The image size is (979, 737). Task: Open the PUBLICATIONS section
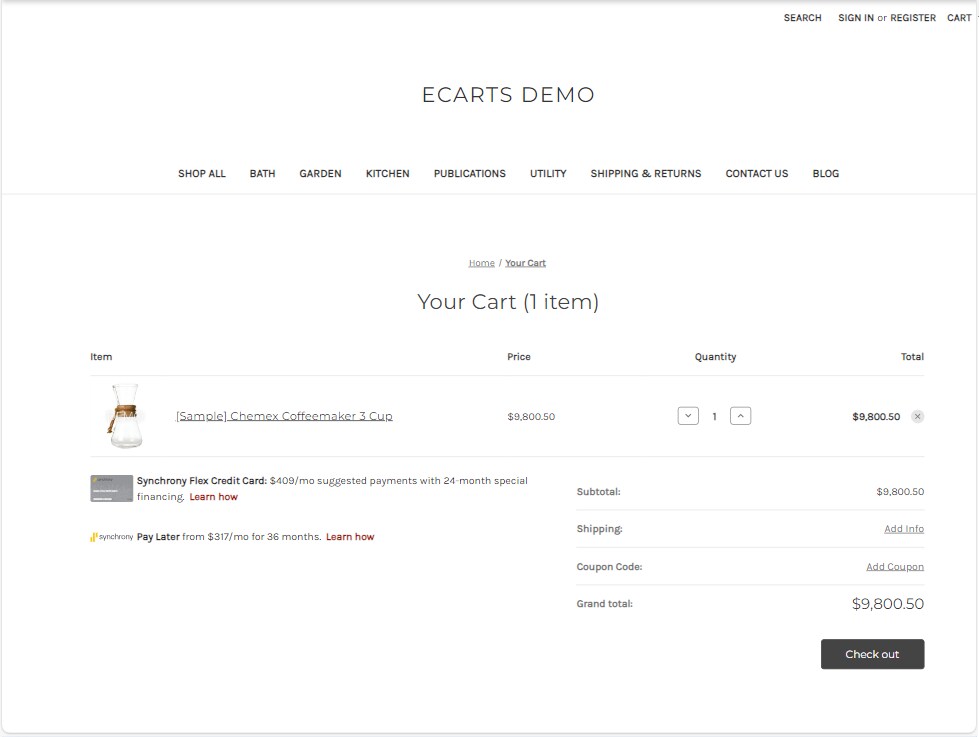[x=469, y=173]
